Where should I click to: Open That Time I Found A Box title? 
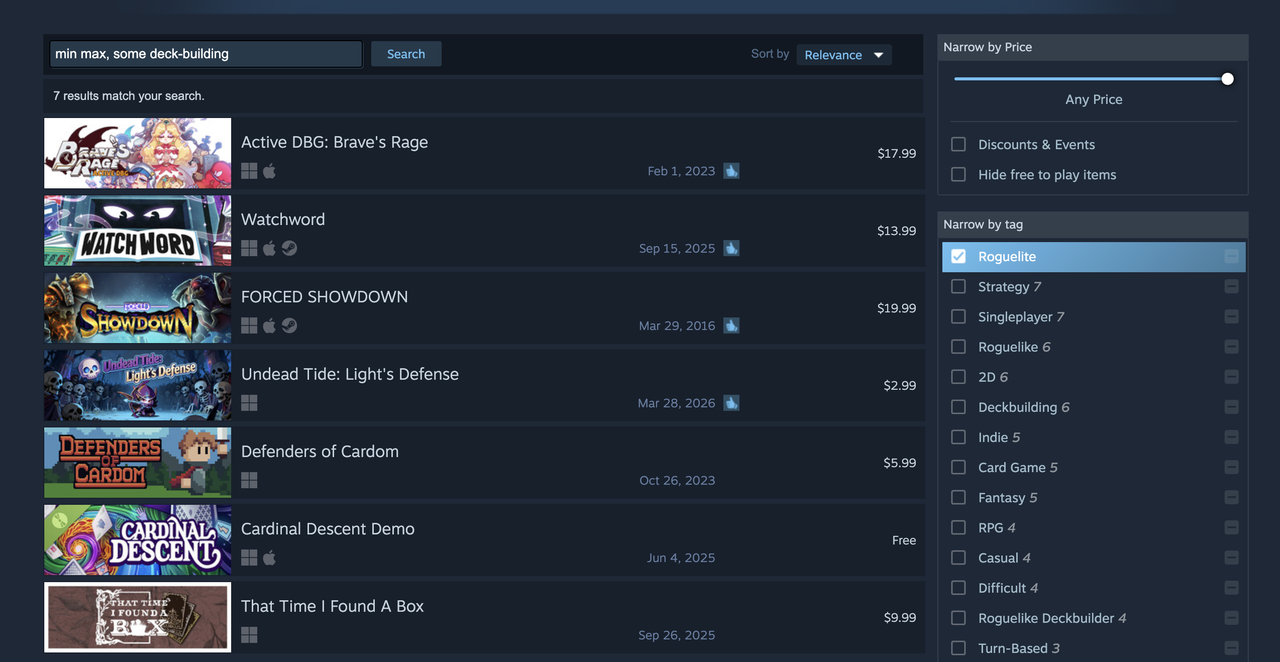coord(332,606)
